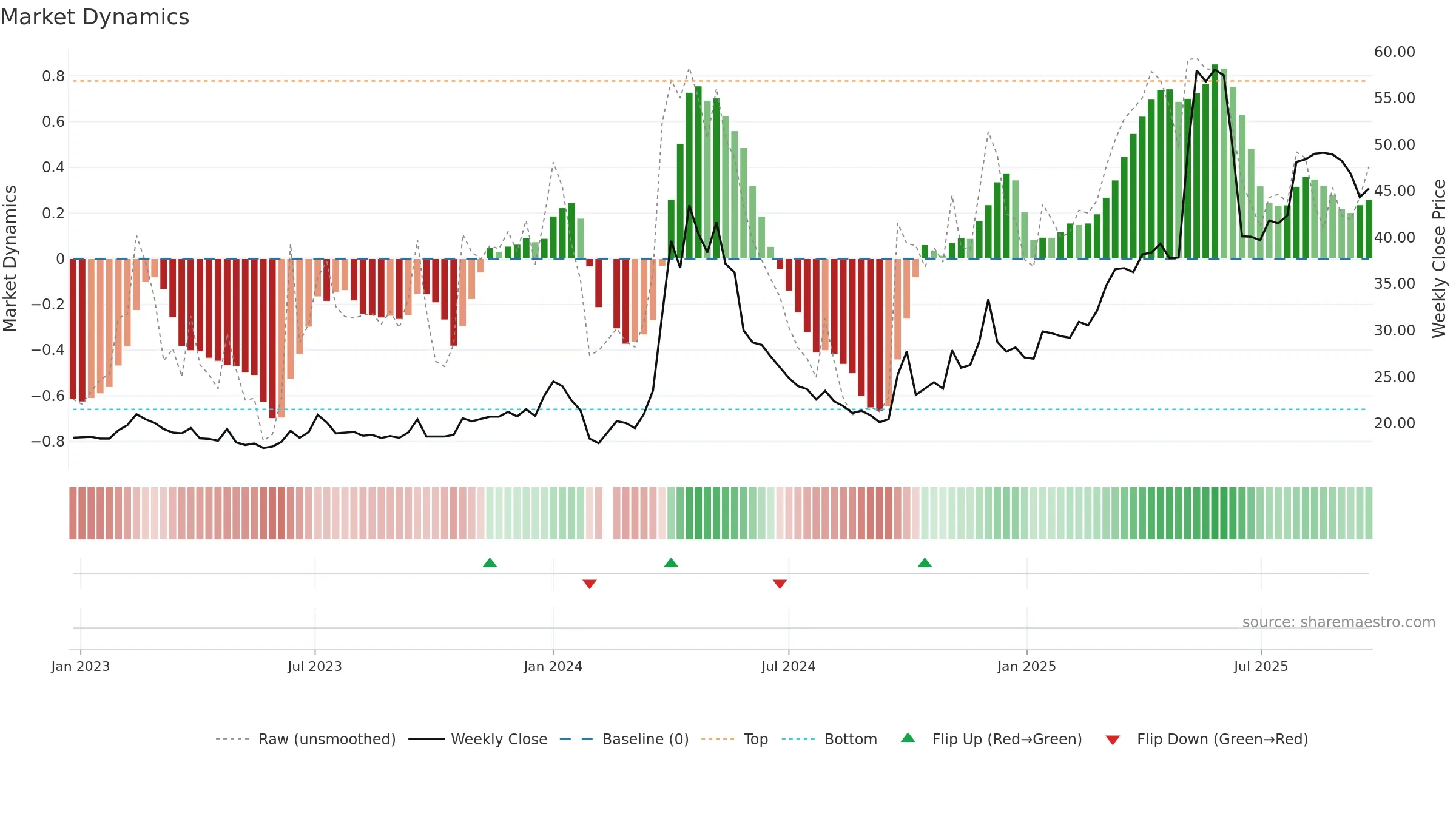Image resolution: width=1456 pixels, height=819 pixels.
Task: Select the green flip-up marker near April 2024
Action: click(x=671, y=562)
